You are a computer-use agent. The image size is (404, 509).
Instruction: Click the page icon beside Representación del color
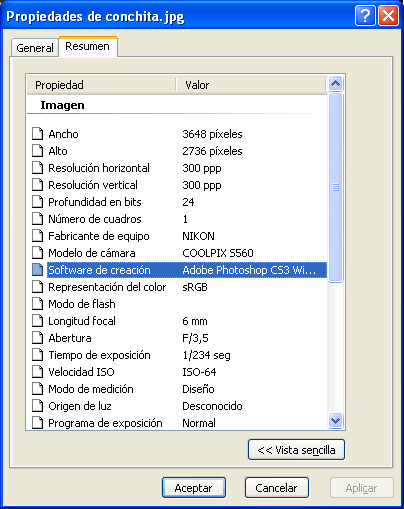38,287
